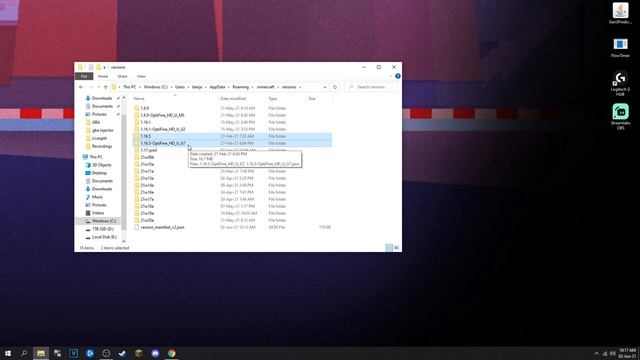
Task: Sort by Date modified column header
Action: (233, 99)
